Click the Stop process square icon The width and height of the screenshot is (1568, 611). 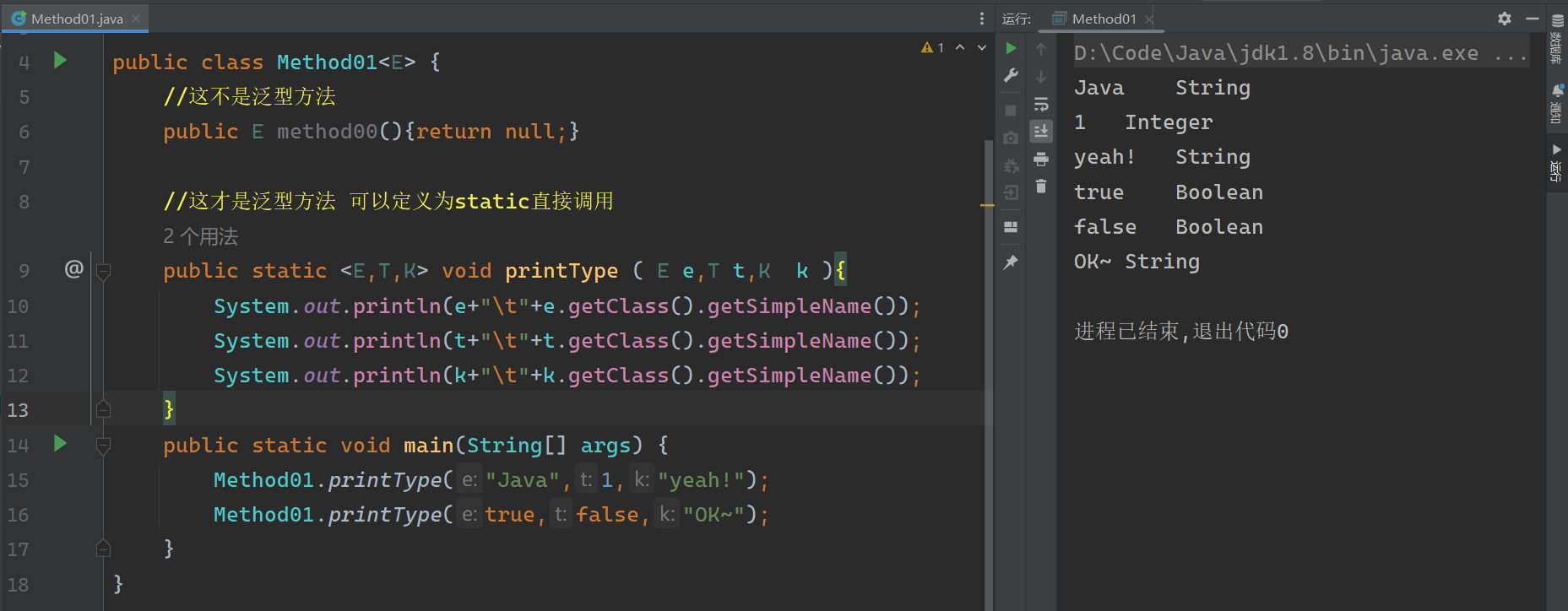point(1011,111)
